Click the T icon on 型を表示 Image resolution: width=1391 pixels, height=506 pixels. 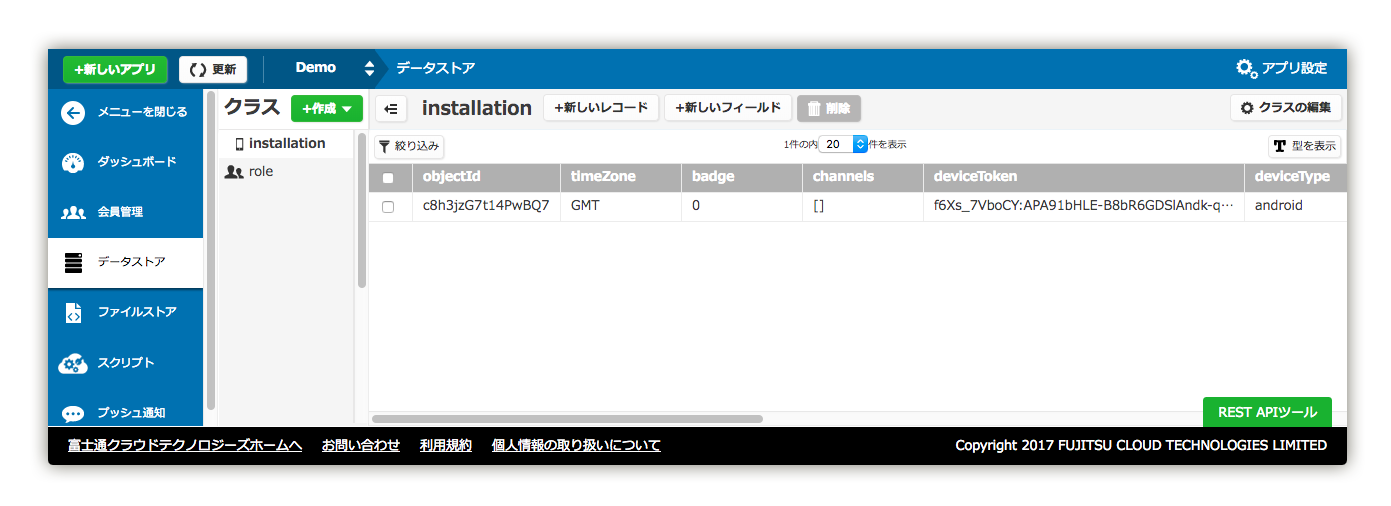1279,146
